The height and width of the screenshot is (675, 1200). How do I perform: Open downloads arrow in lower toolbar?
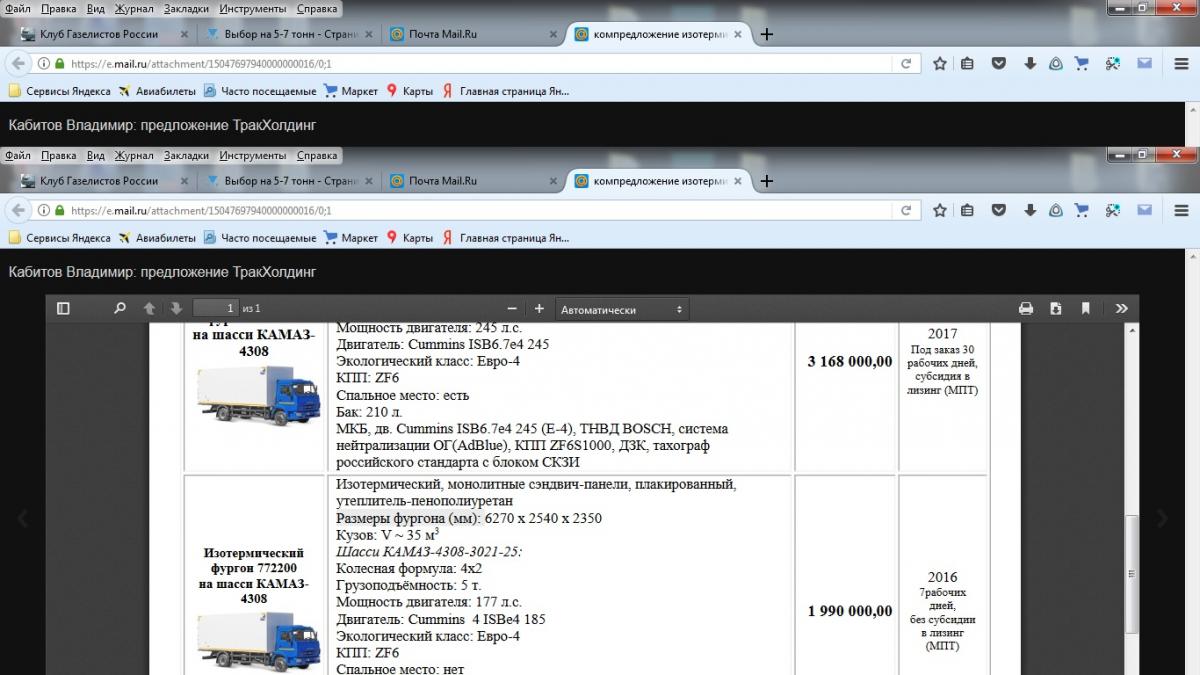[x=1029, y=210]
